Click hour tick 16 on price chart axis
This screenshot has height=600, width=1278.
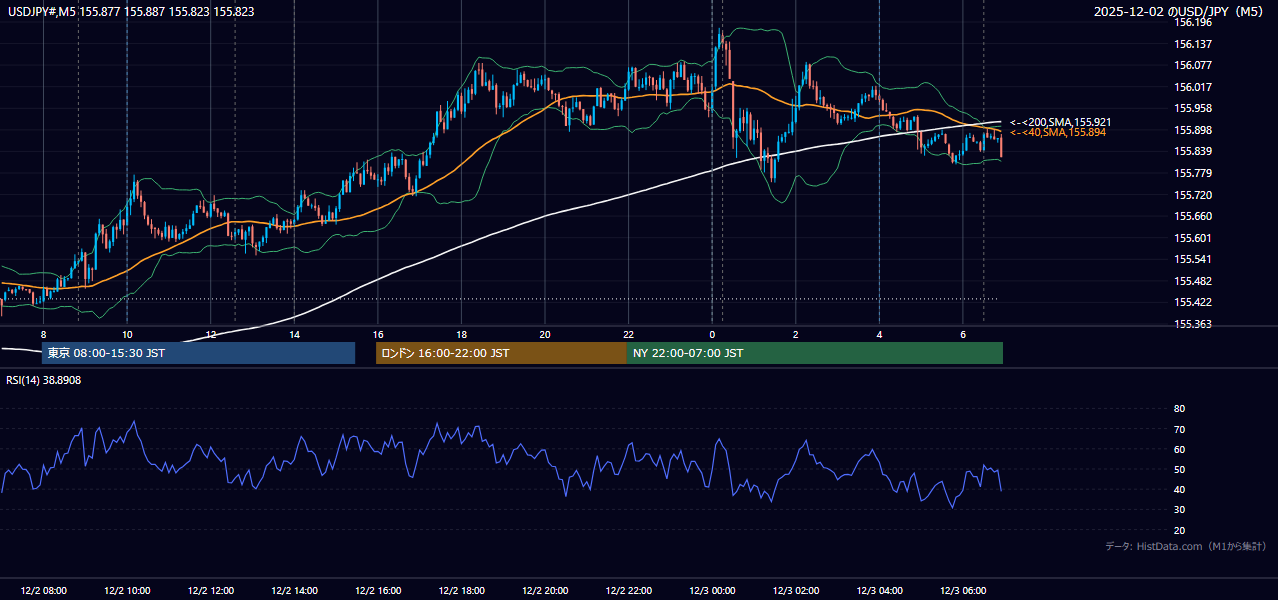pos(378,334)
